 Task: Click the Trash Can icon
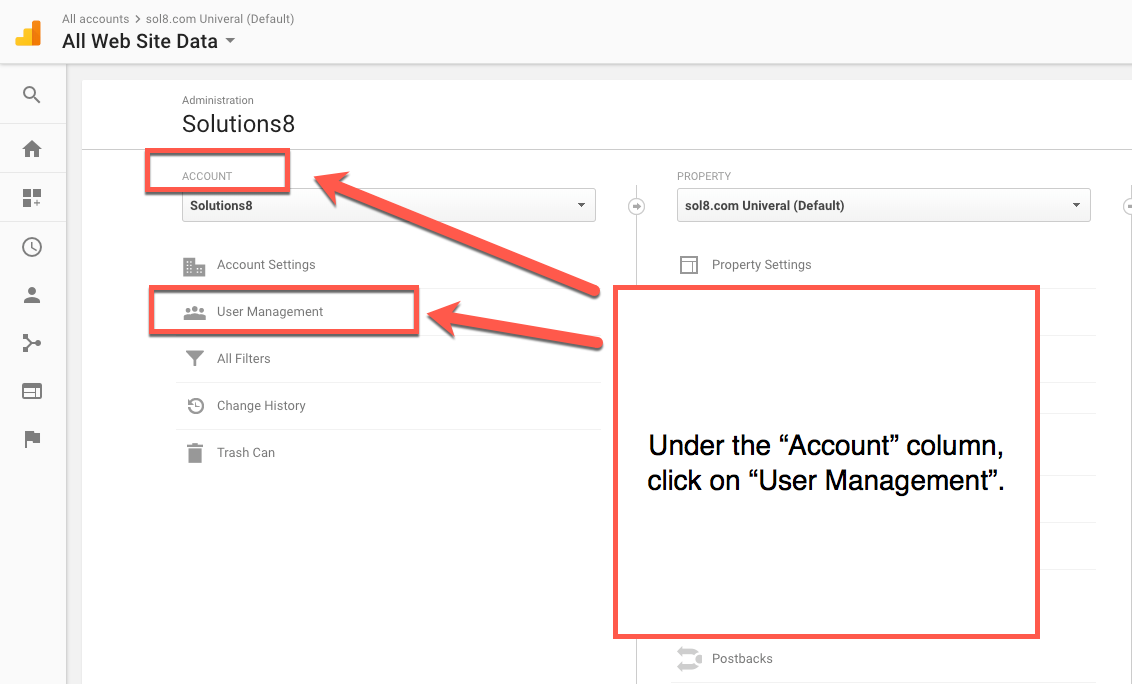(195, 453)
